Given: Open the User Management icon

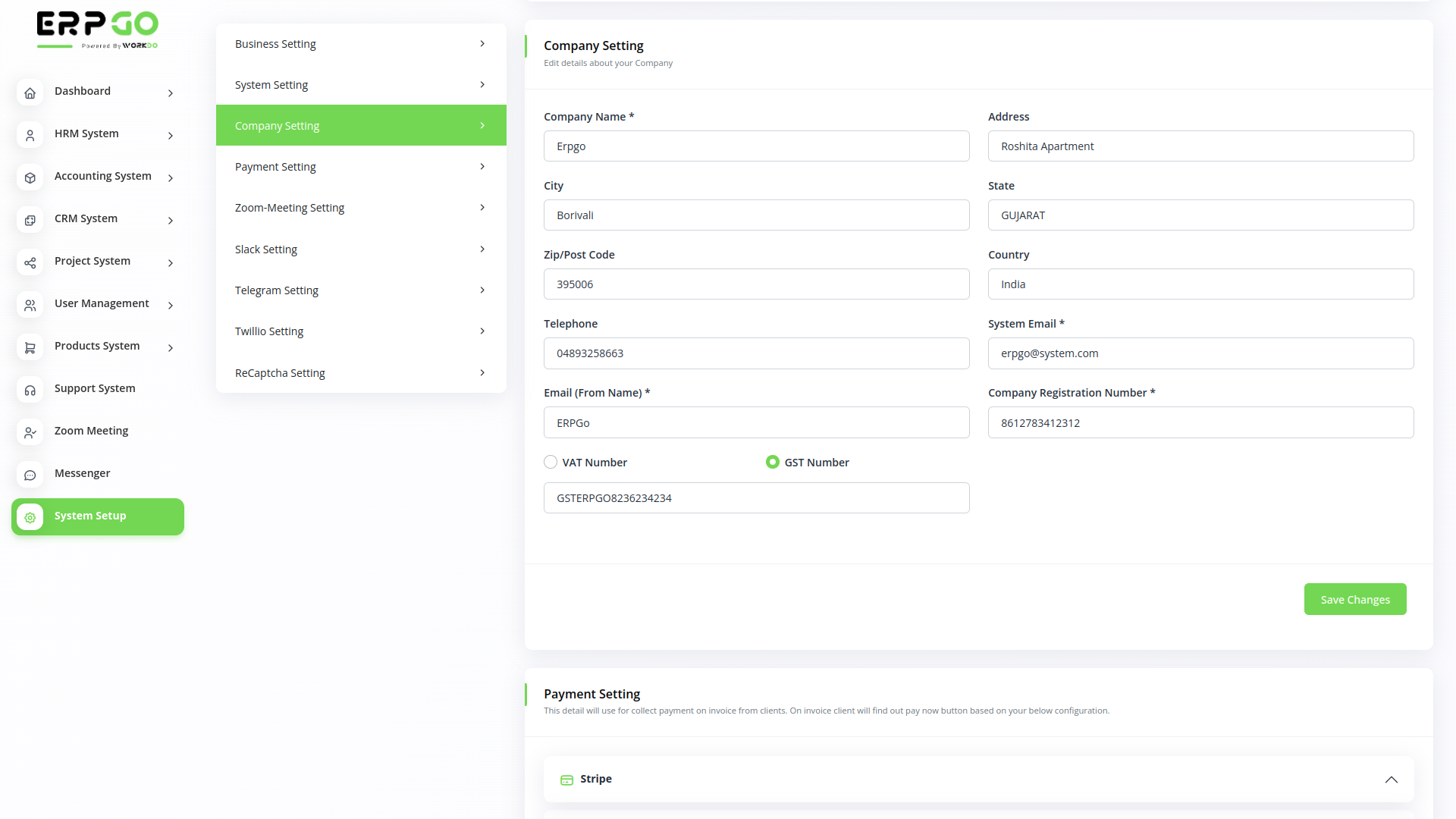Looking at the screenshot, I should point(30,305).
